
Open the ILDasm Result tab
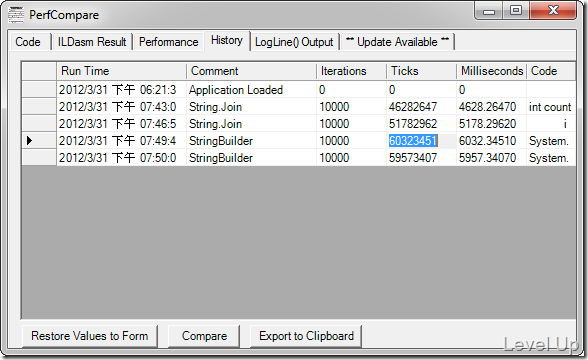(92, 42)
